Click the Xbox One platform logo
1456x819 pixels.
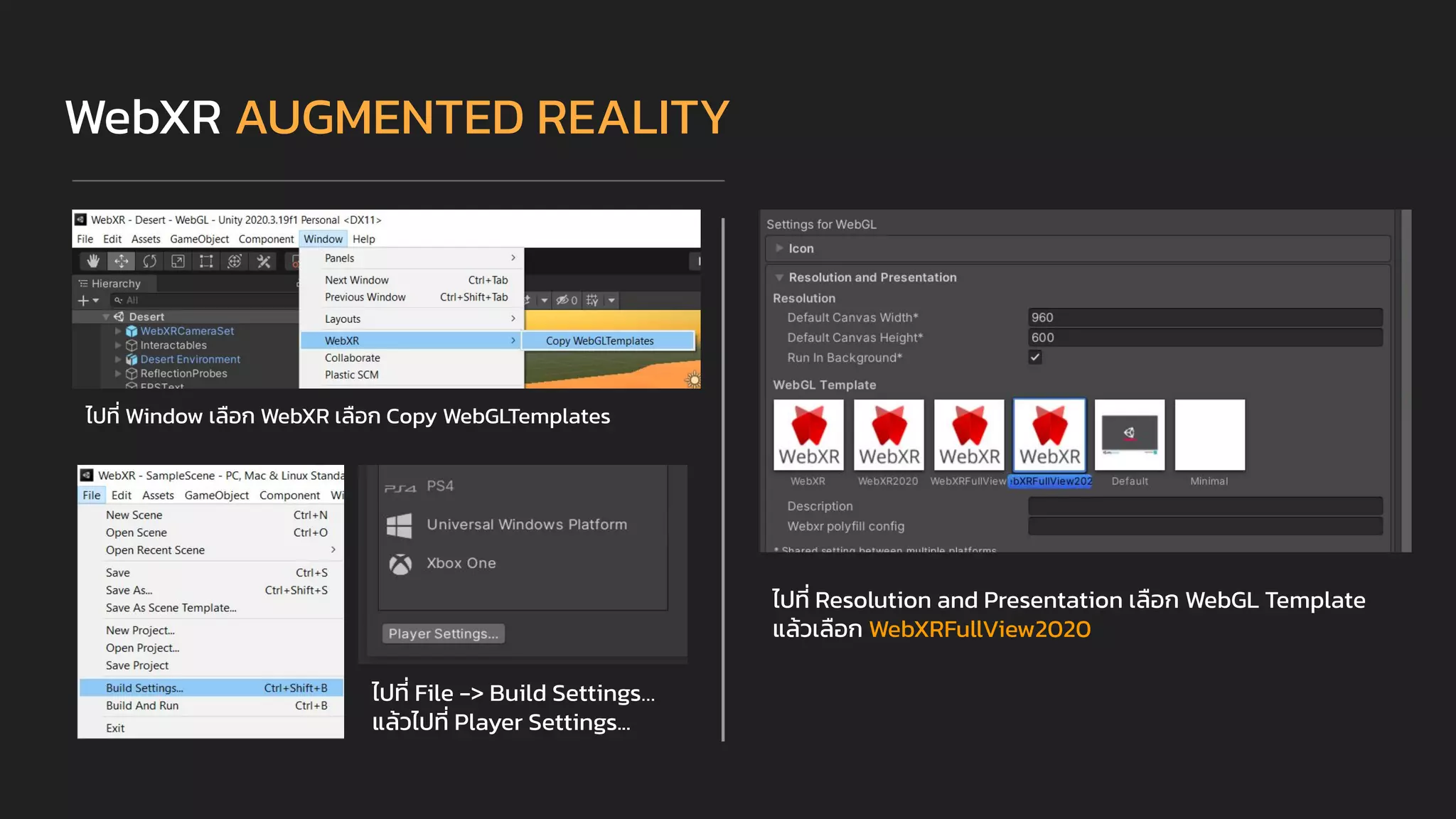(400, 564)
